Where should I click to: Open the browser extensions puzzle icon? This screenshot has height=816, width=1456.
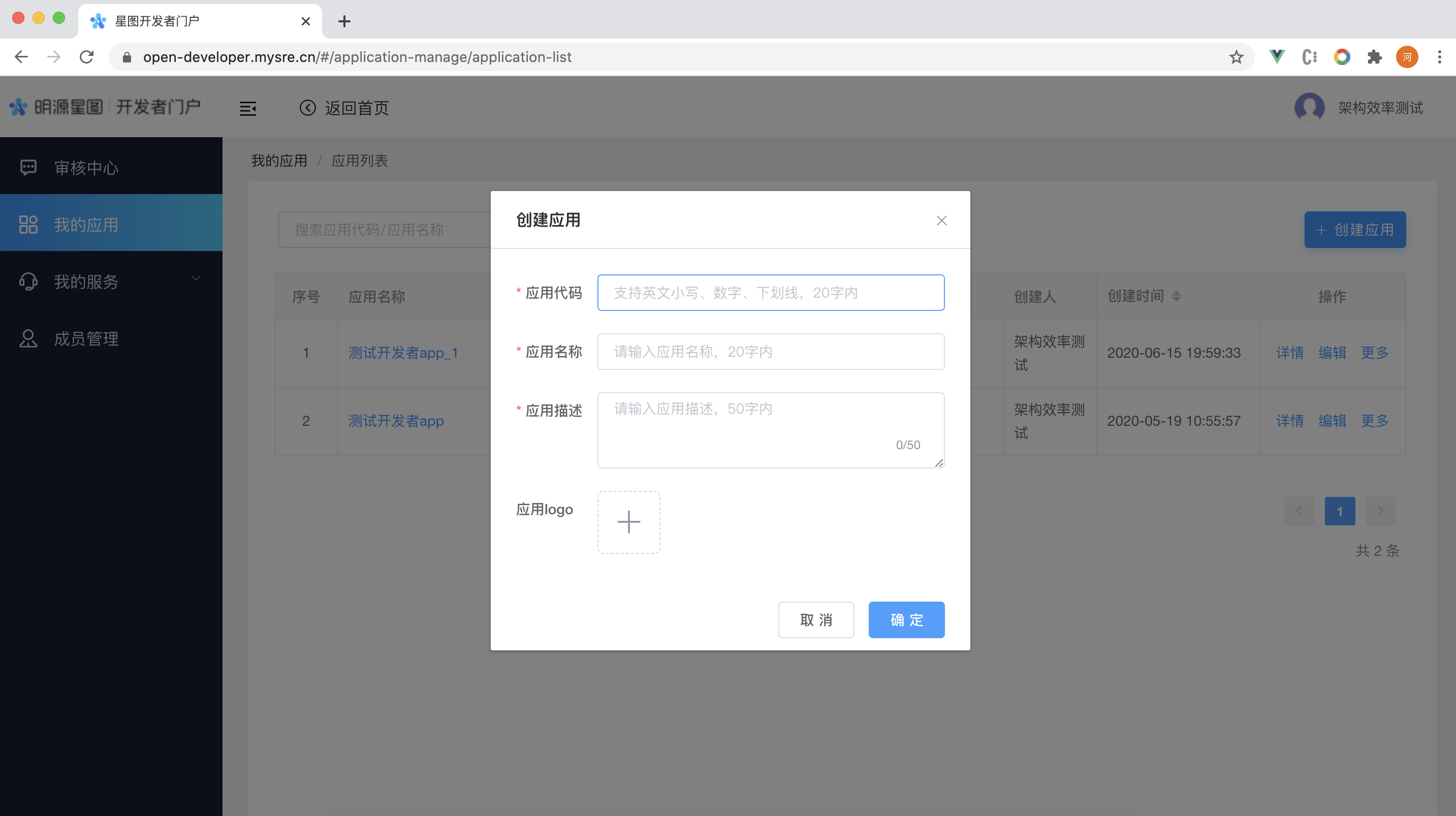click(x=1374, y=57)
